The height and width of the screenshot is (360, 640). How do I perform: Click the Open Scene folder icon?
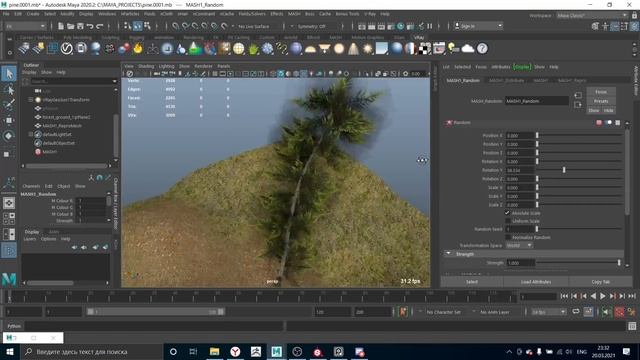tap(70, 26)
